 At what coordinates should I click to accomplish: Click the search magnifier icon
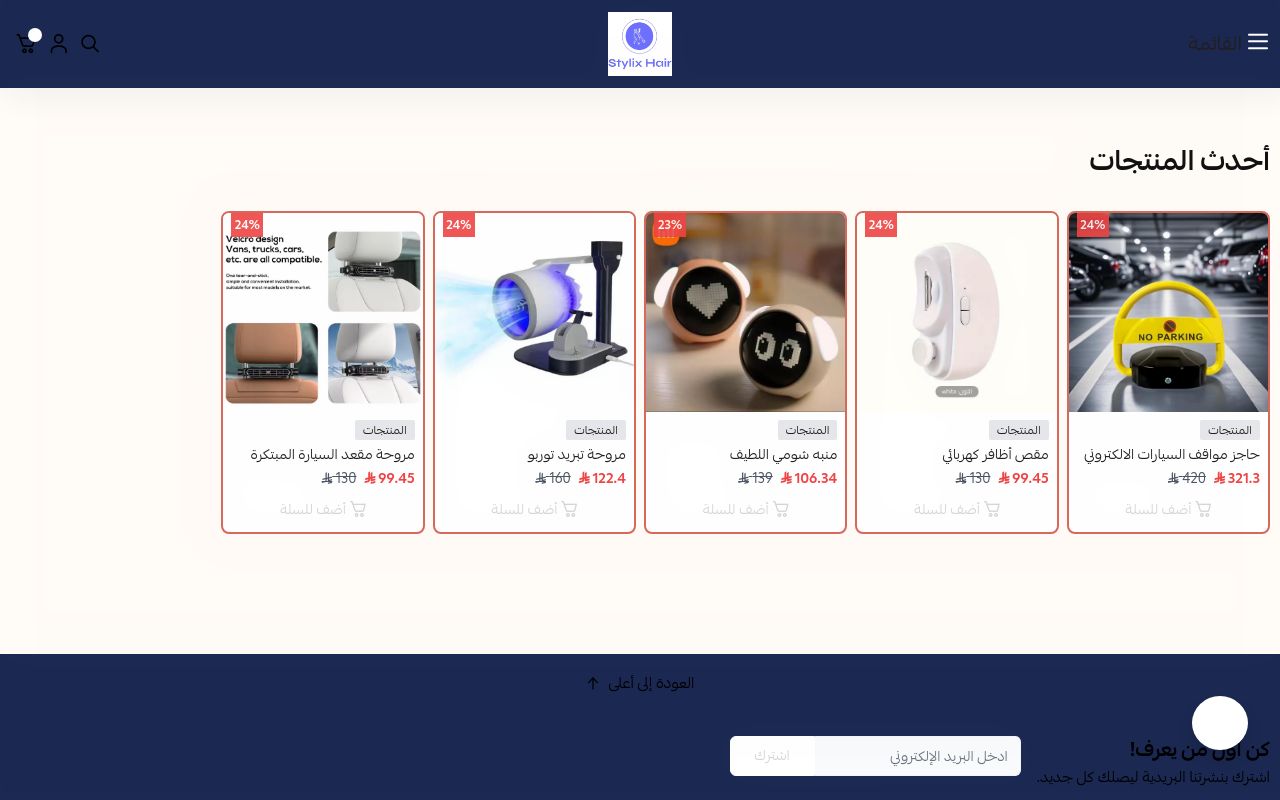90,44
